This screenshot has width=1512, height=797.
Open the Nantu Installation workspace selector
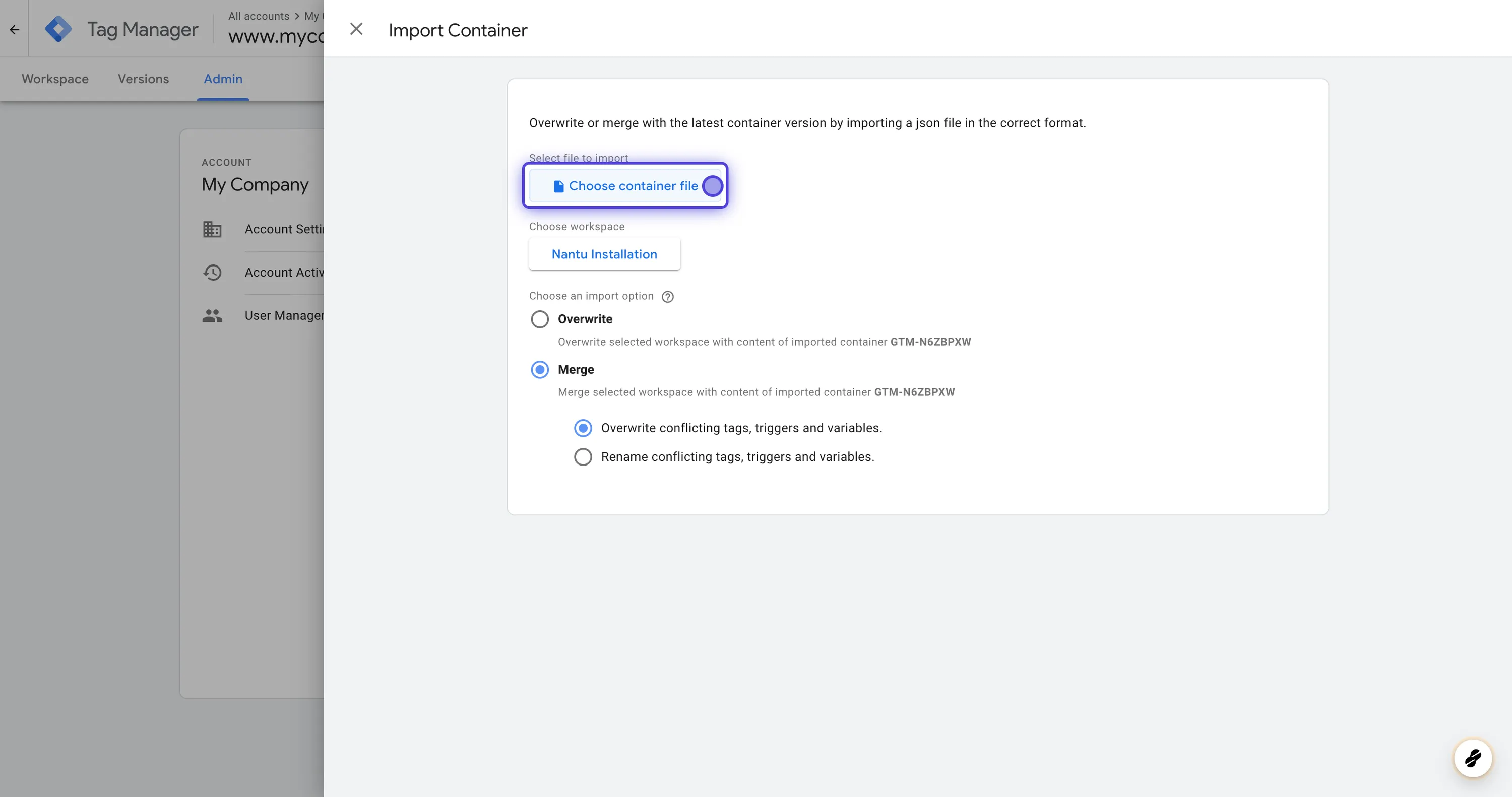click(x=604, y=254)
